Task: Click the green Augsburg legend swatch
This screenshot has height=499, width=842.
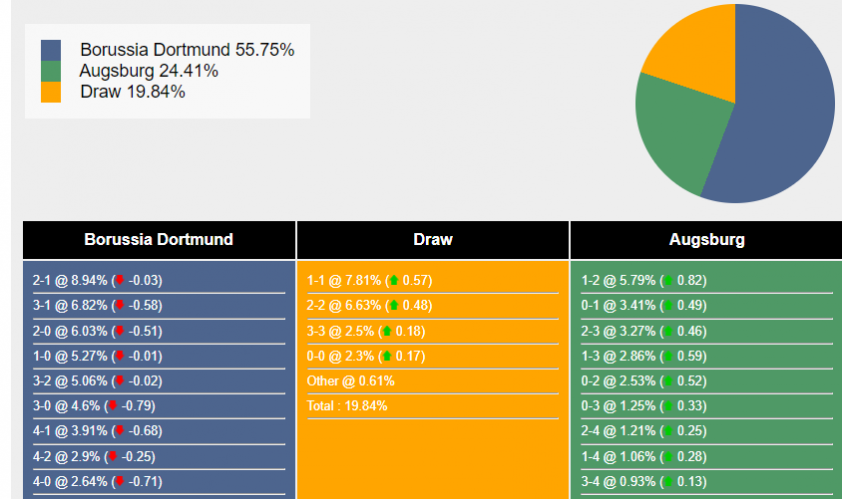Action: (x=50, y=71)
